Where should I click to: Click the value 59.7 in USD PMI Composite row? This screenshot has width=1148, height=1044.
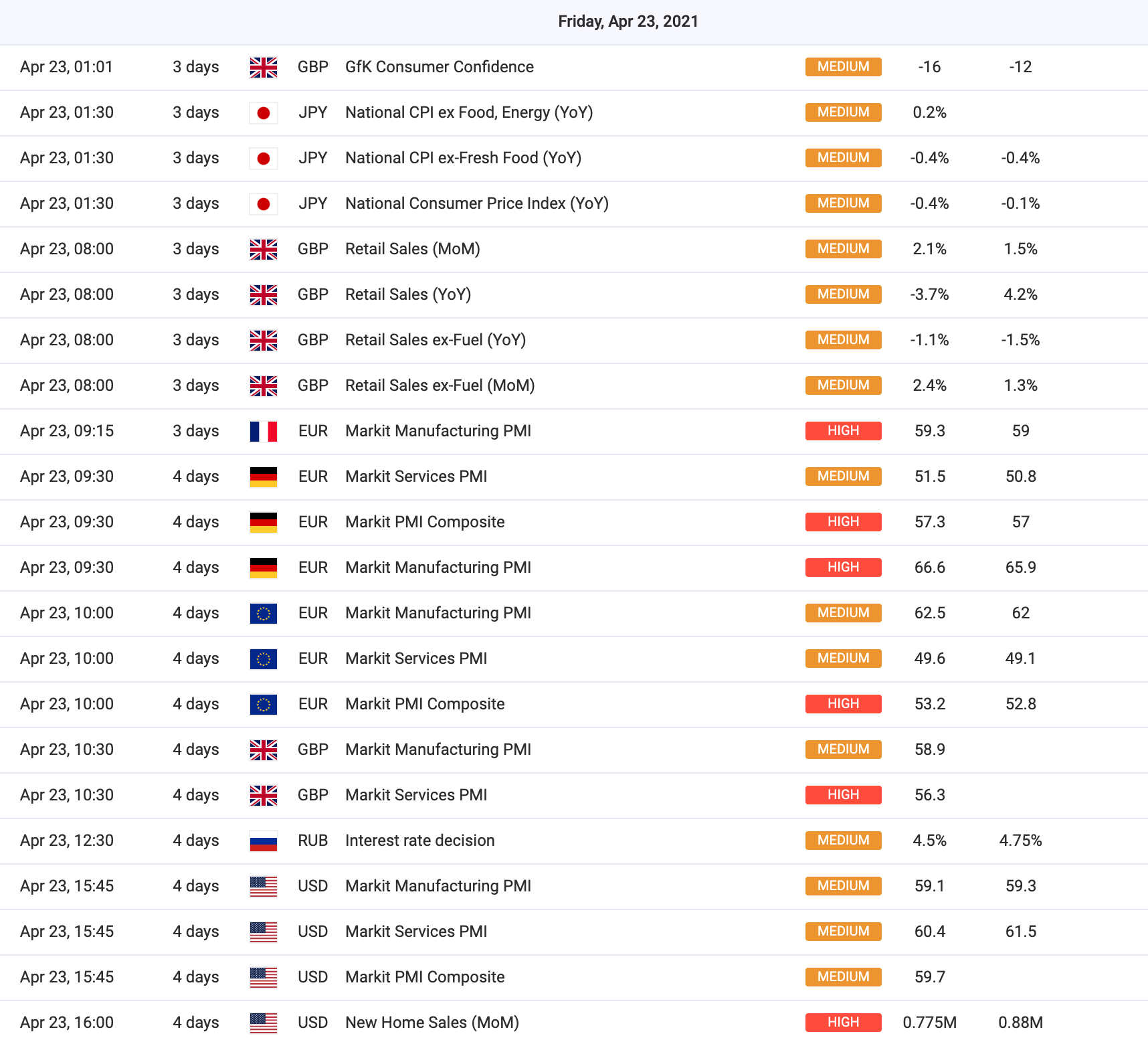(x=929, y=977)
